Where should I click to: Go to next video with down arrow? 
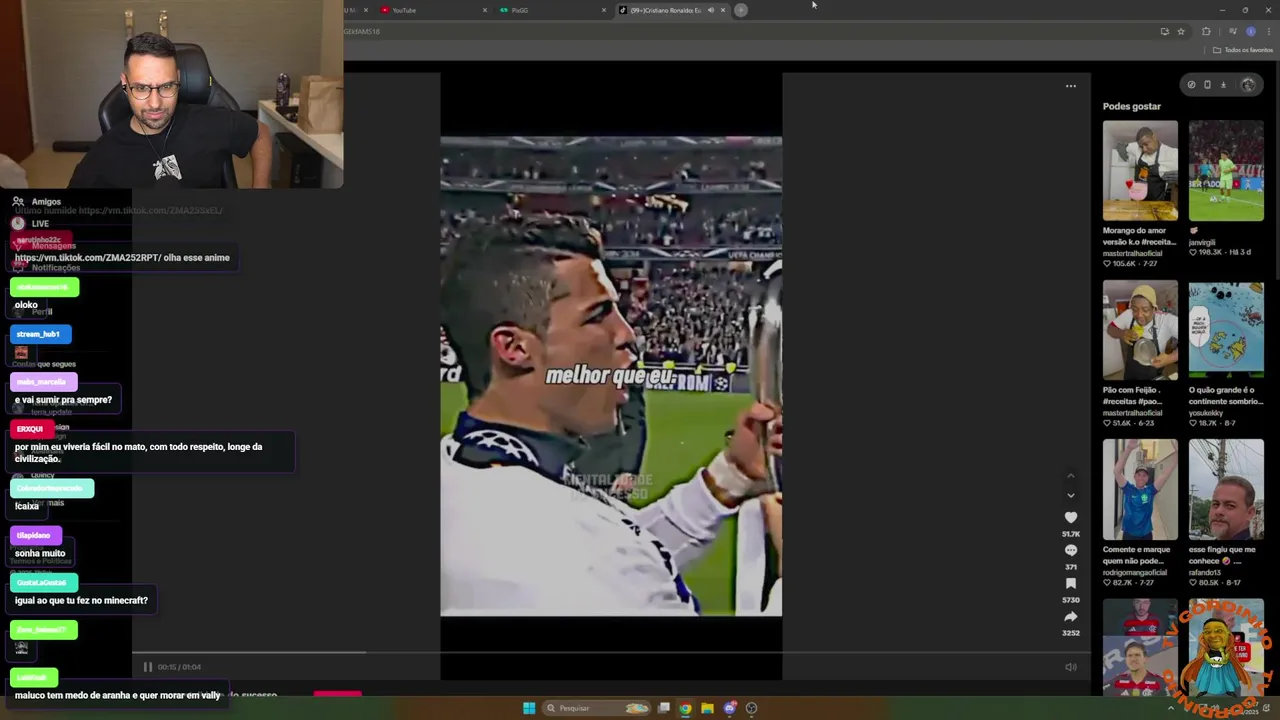point(1071,495)
